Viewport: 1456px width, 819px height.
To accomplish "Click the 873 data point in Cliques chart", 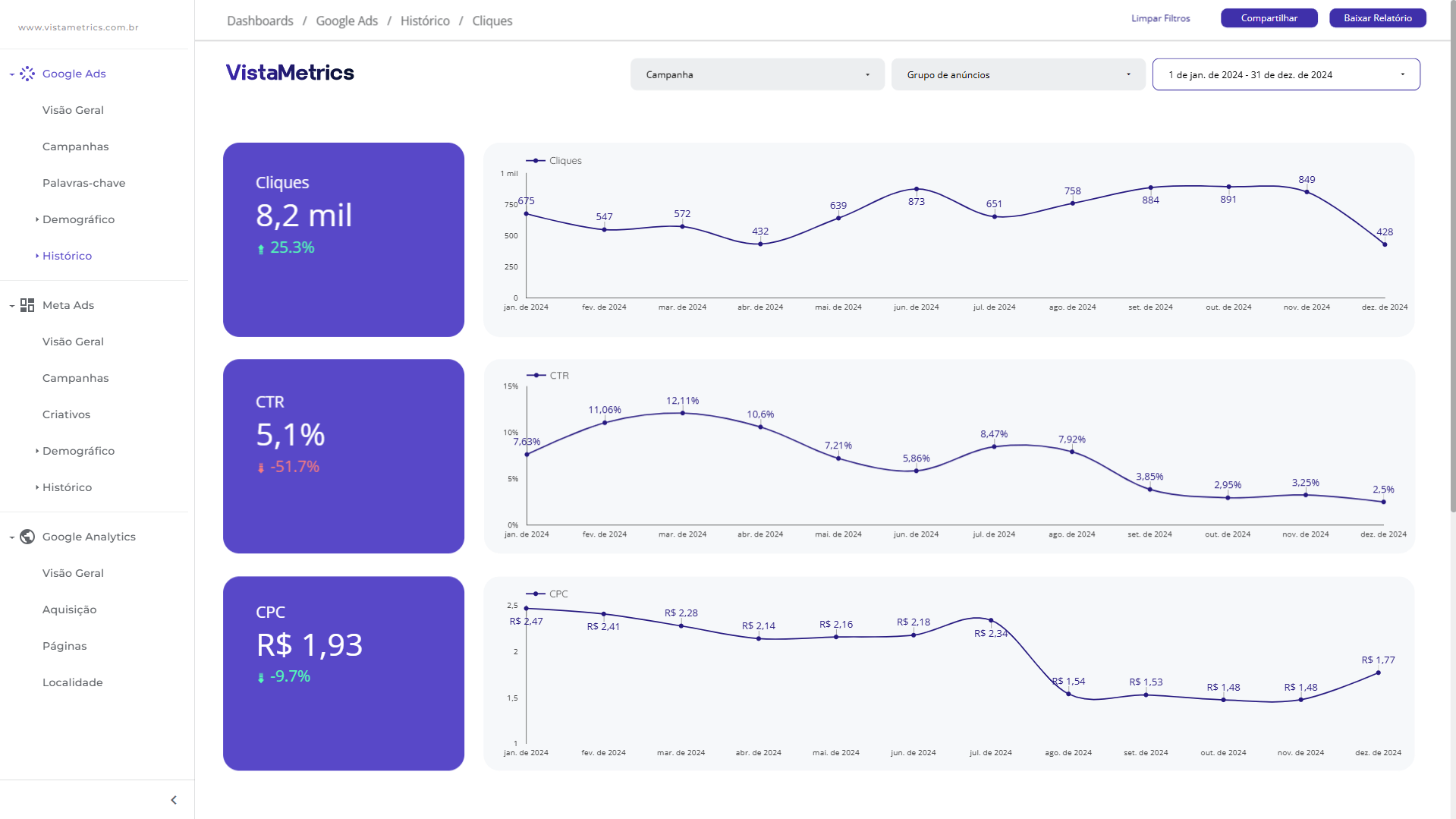I will (917, 189).
